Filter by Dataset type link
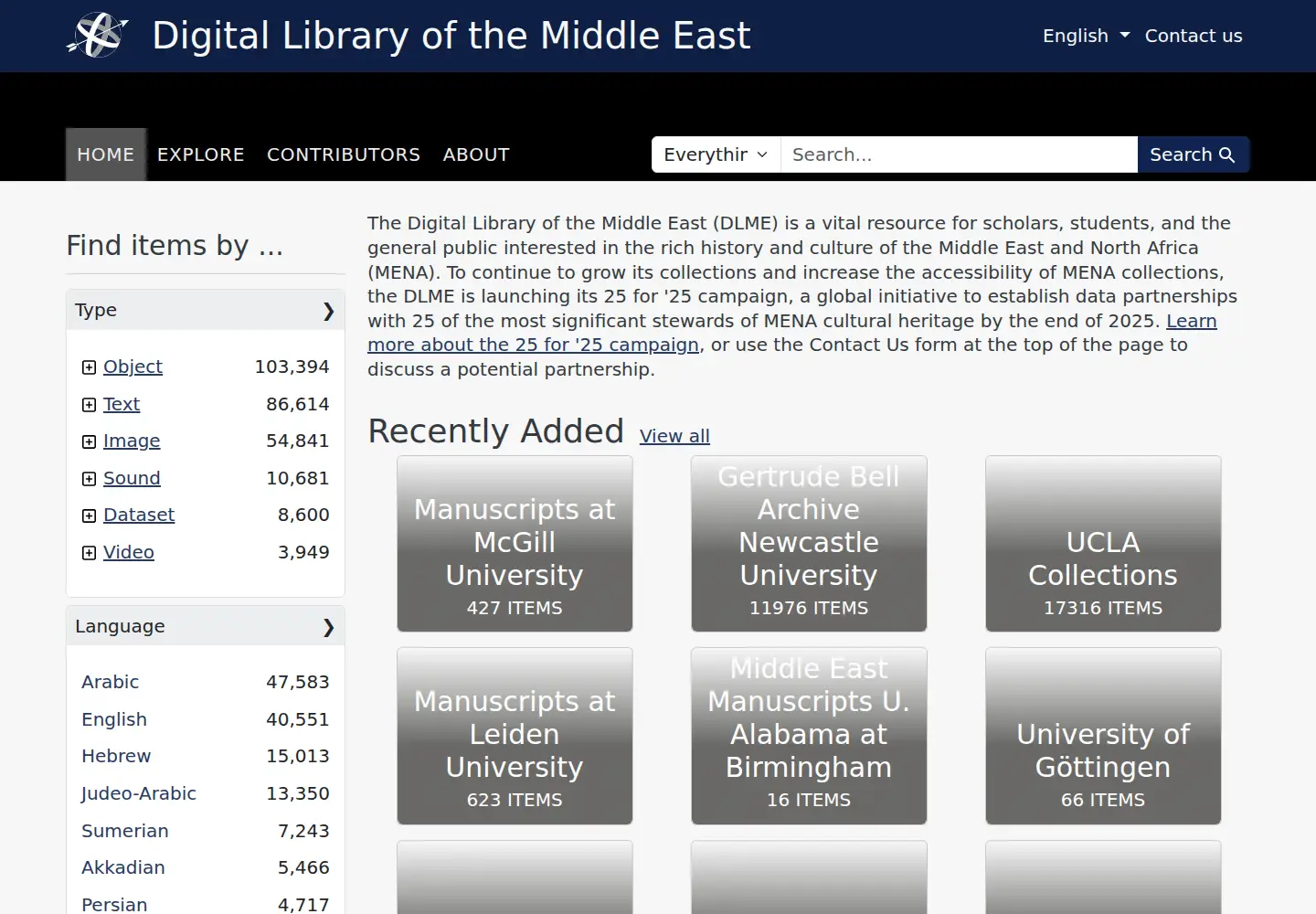Screen dimensions: 1316x914 click(x=139, y=515)
